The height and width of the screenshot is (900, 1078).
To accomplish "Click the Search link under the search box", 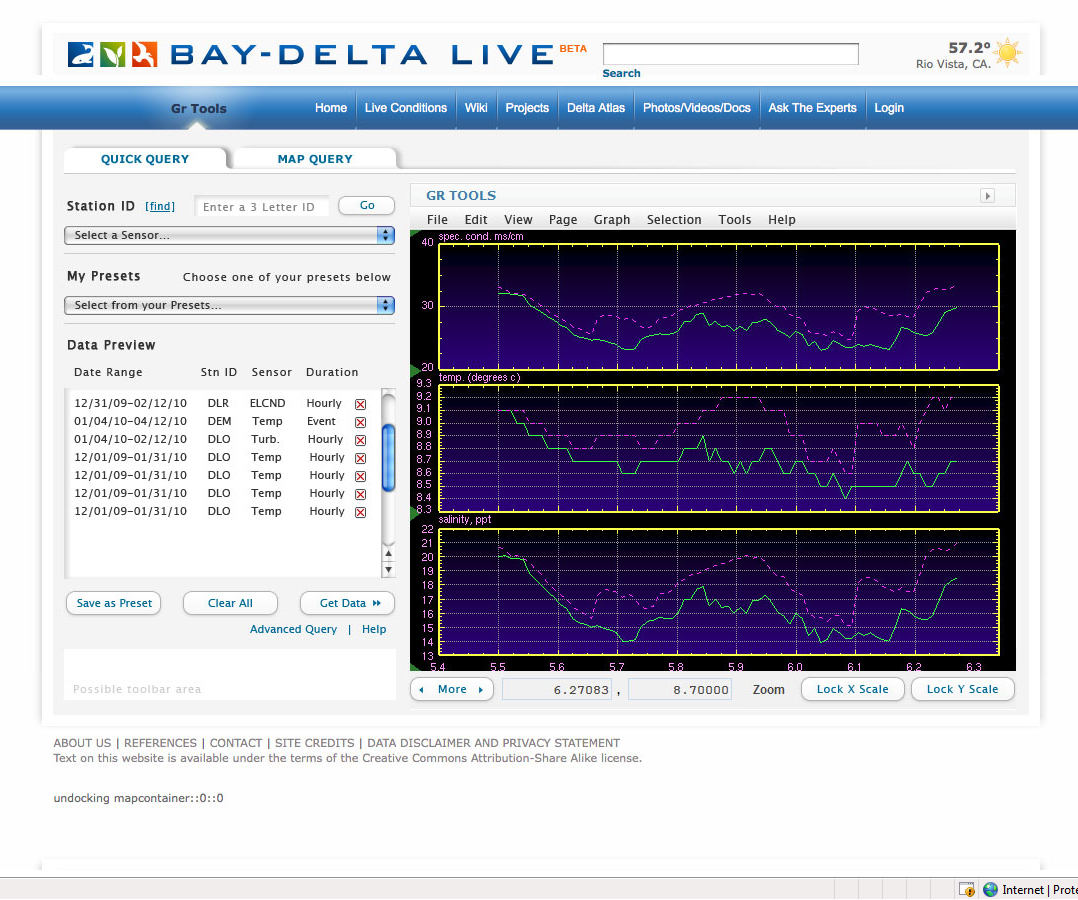I will (622, 74).
